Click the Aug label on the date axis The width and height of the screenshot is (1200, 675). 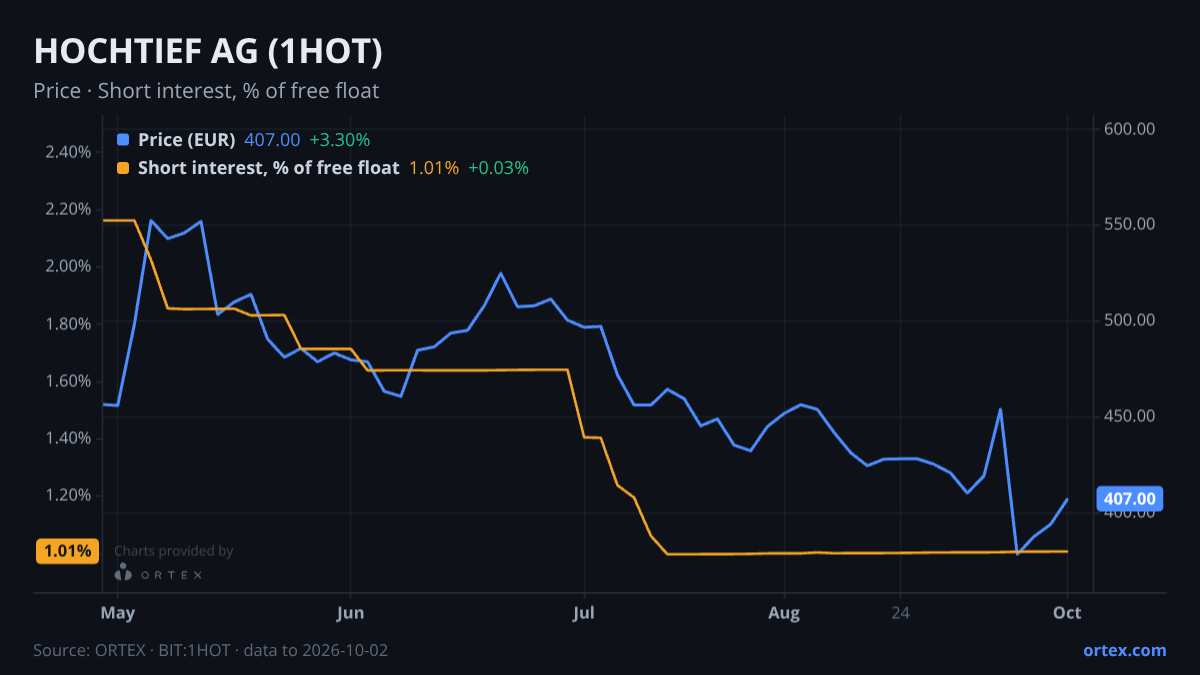point(785,613)
